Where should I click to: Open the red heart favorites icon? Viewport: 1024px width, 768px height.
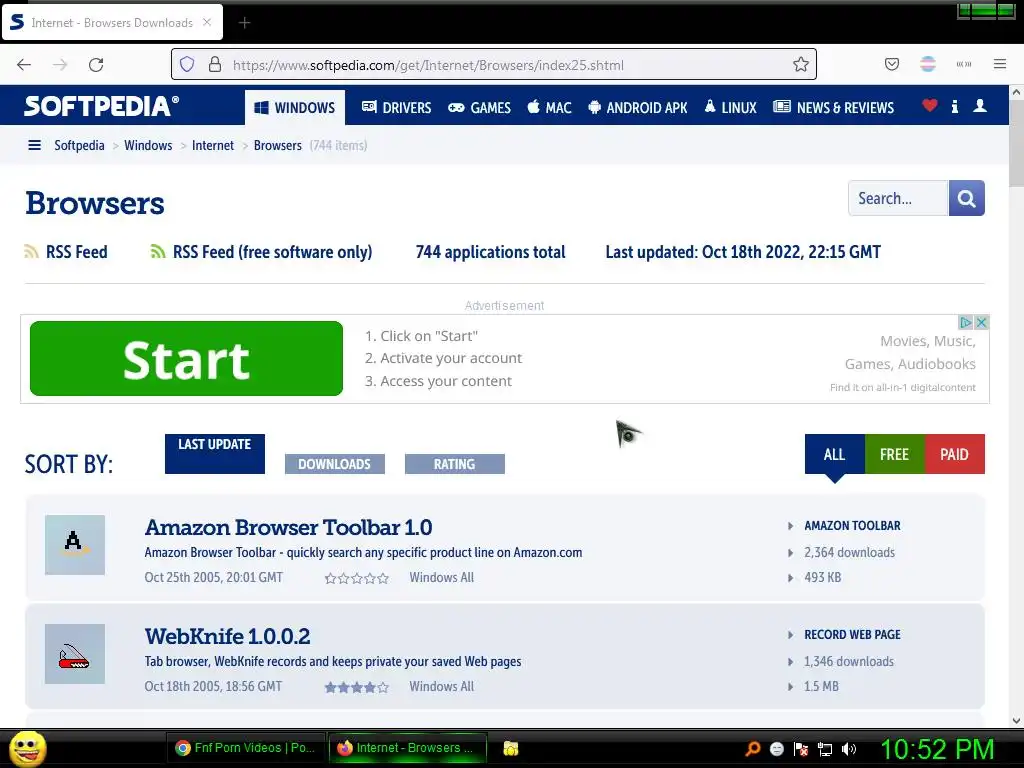929,105
